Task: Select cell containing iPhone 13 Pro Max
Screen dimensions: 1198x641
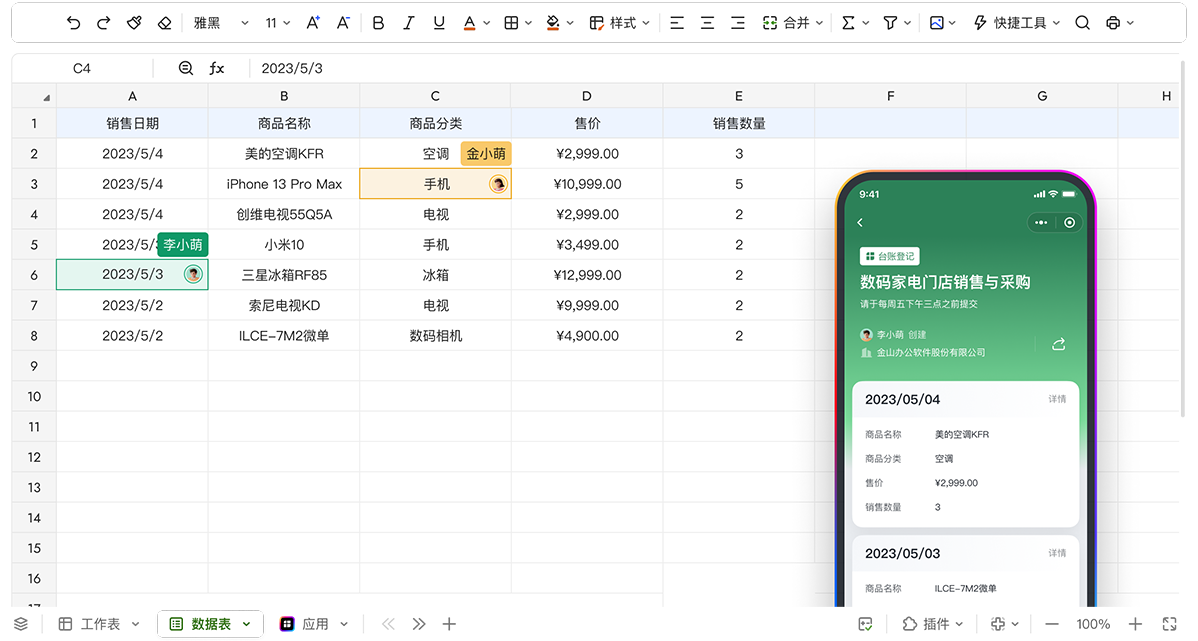Action: point(284,184)
